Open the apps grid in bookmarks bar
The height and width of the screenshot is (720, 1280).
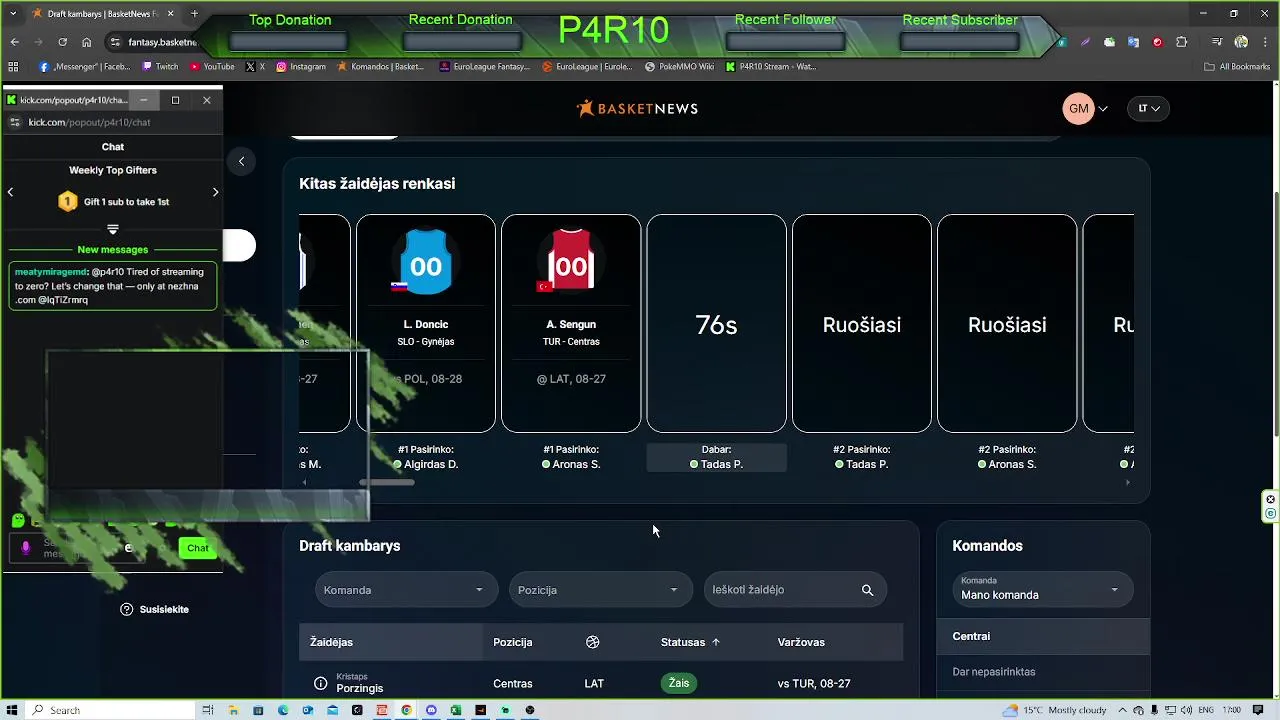click(x=13, y=67)
